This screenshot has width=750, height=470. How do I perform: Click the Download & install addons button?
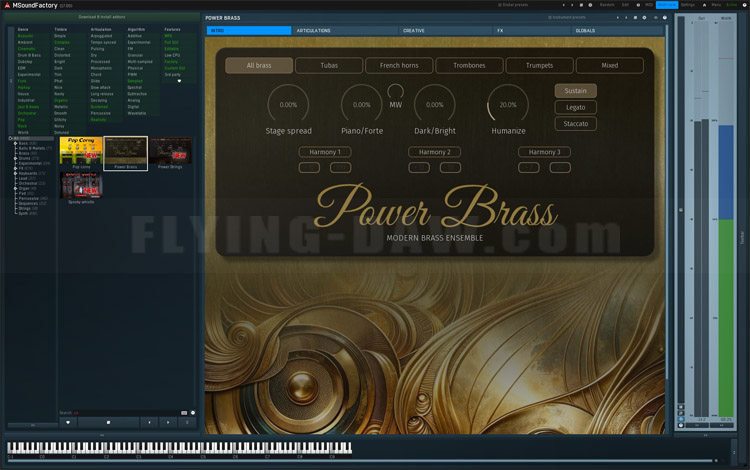102,17
